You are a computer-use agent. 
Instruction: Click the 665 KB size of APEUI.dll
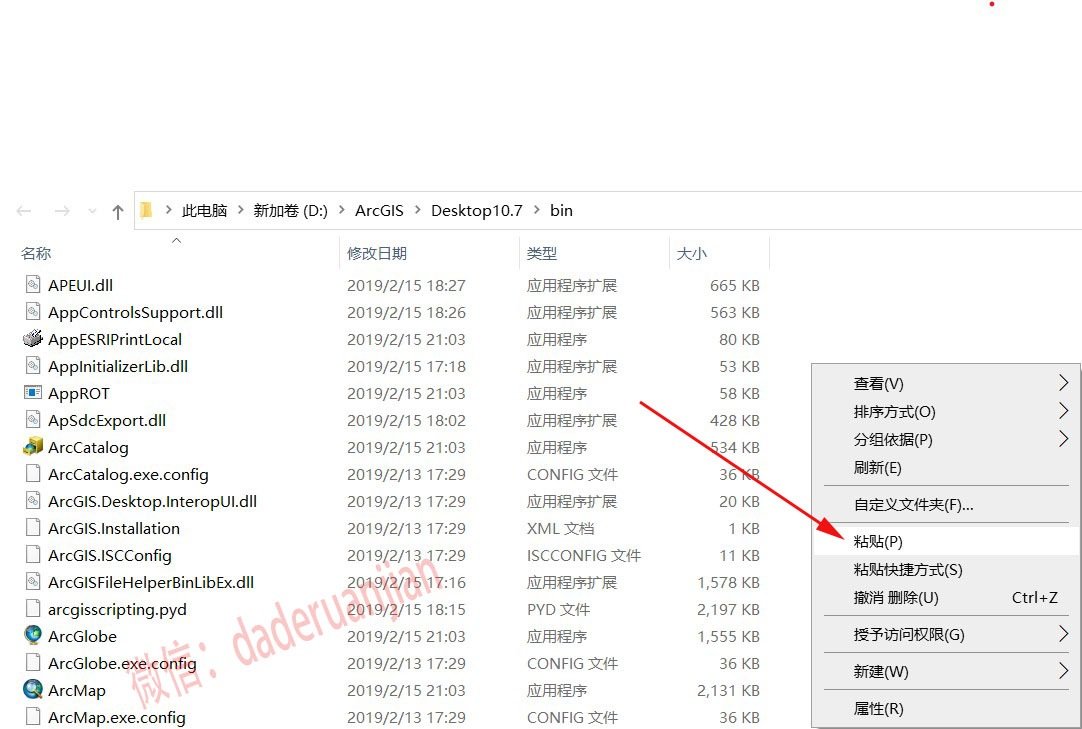click(x=735, y=286)
